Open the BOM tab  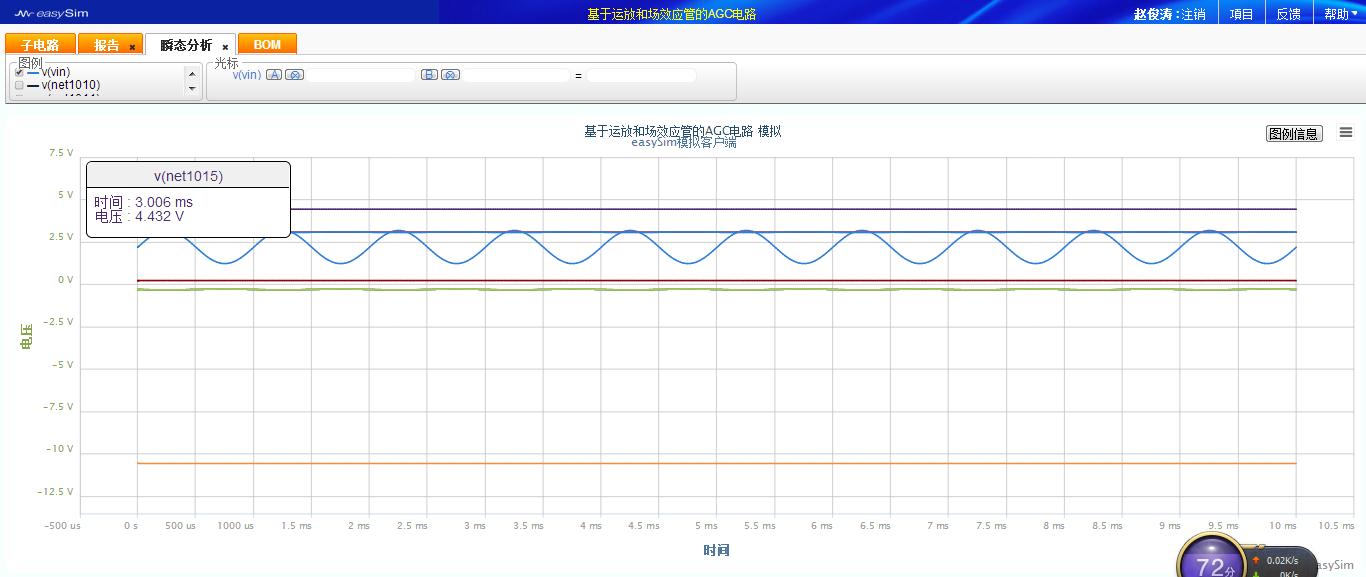point(267,45)
